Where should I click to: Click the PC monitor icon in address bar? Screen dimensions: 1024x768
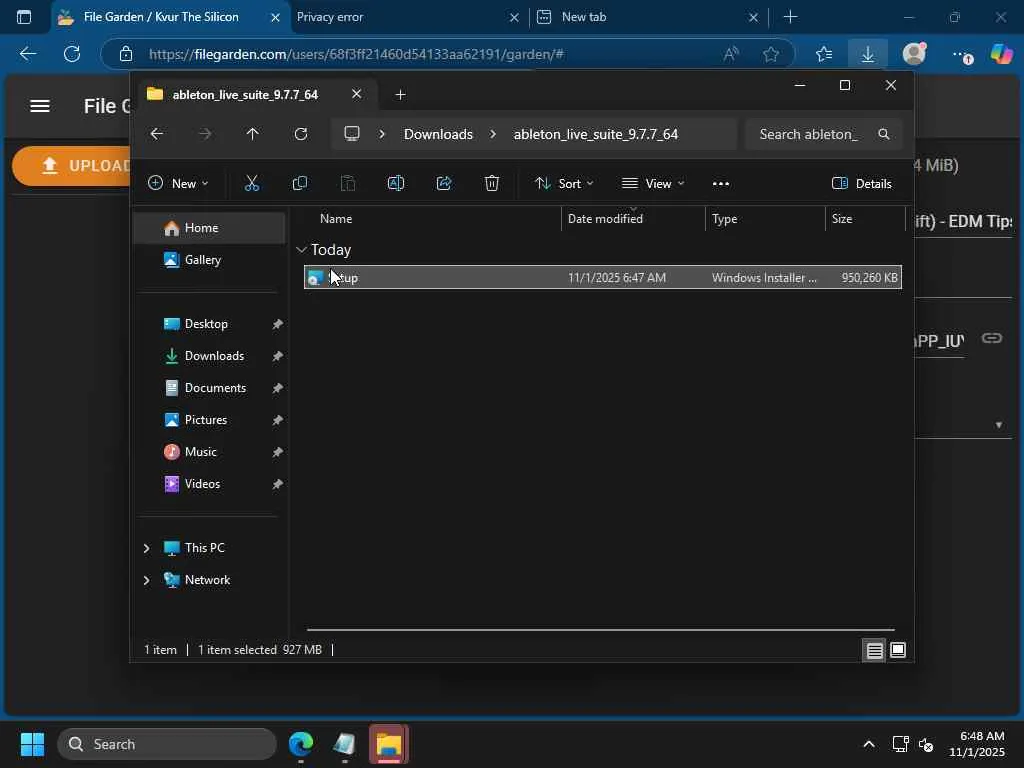coord(352,134)
